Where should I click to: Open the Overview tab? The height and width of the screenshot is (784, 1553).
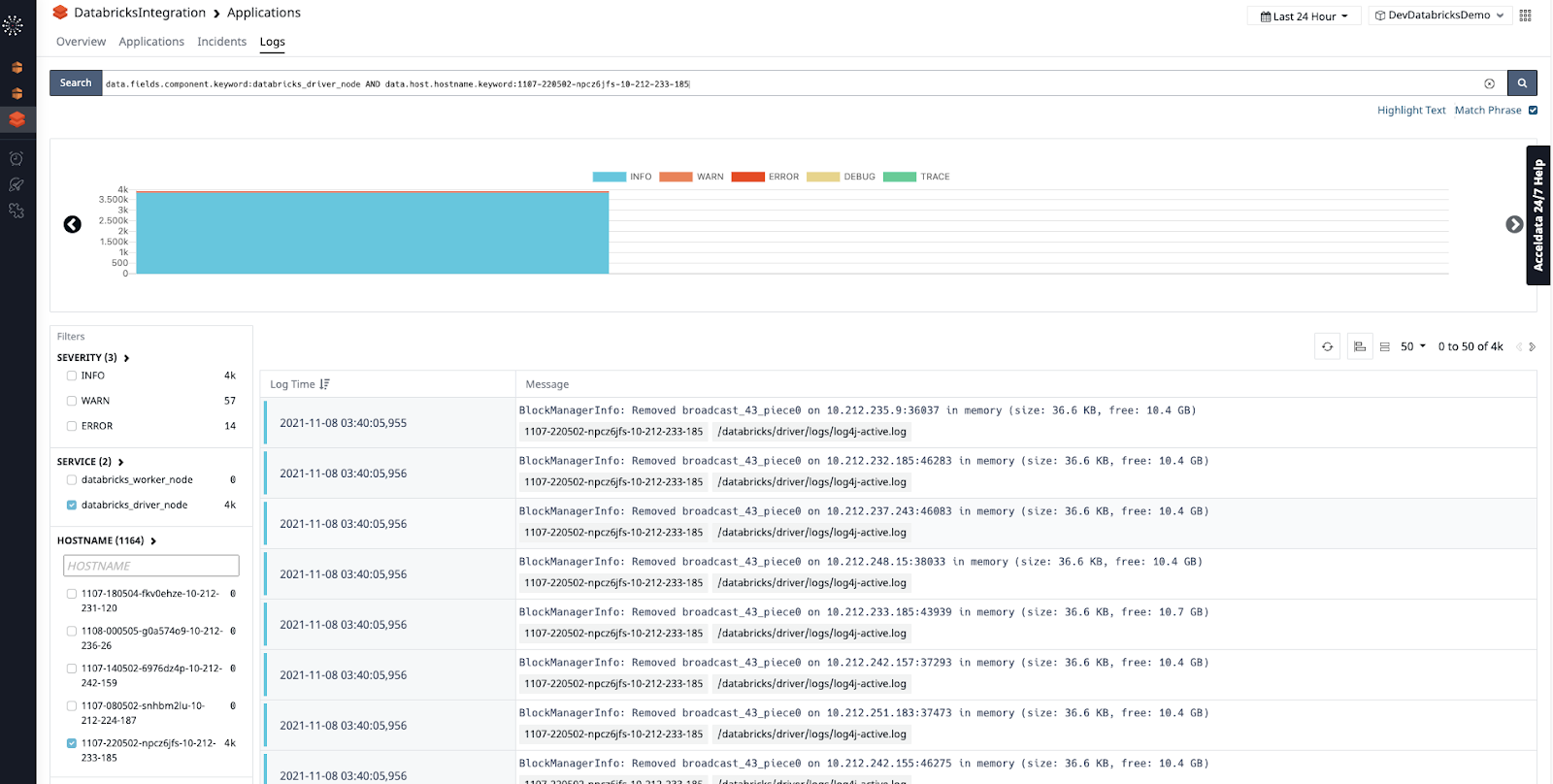click(x=81, y=42)
